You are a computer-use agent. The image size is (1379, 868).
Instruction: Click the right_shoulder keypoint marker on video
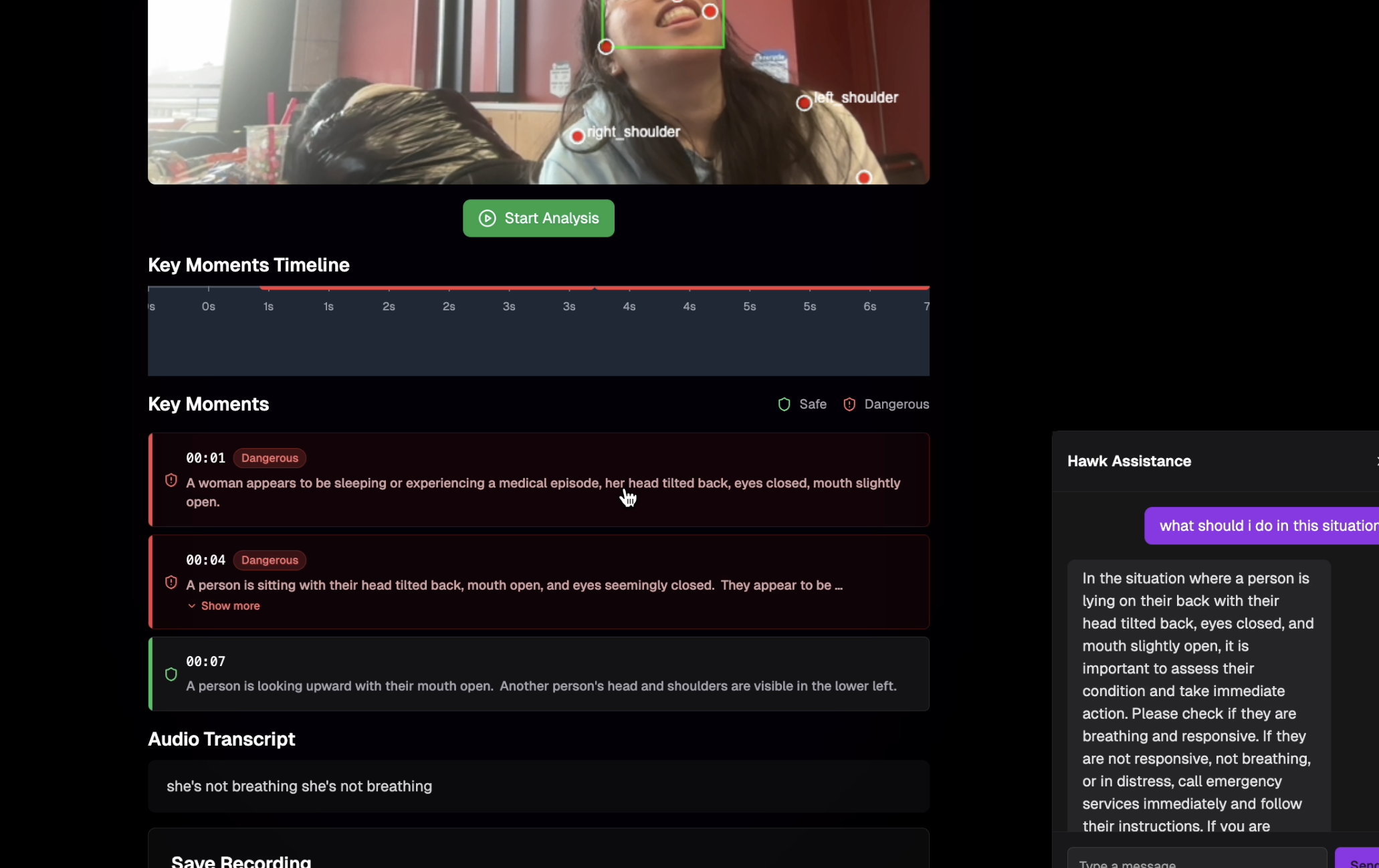point(577,136)
